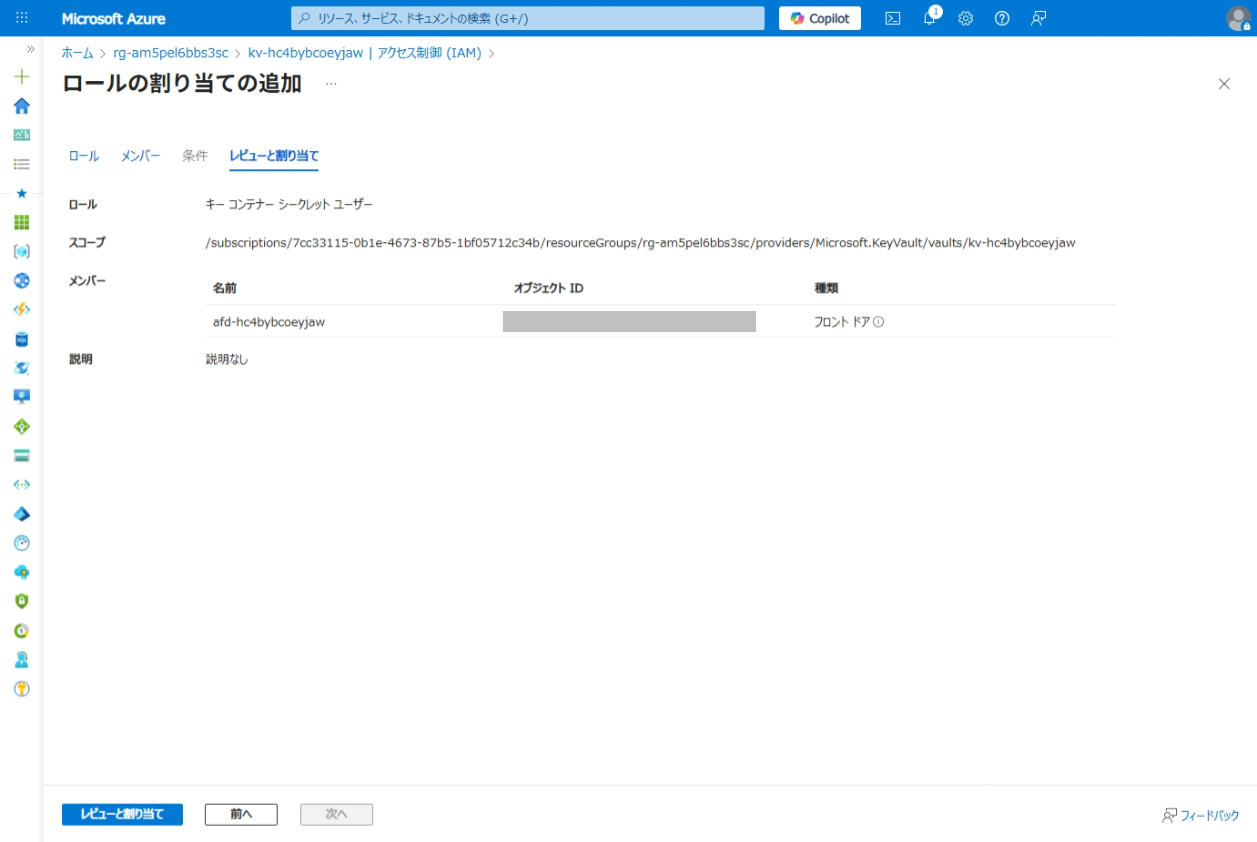Image resolution: width=1257 pixels, height=842 pixels.
Task: Open the notifications bell
Action: [x=929, y=18]
